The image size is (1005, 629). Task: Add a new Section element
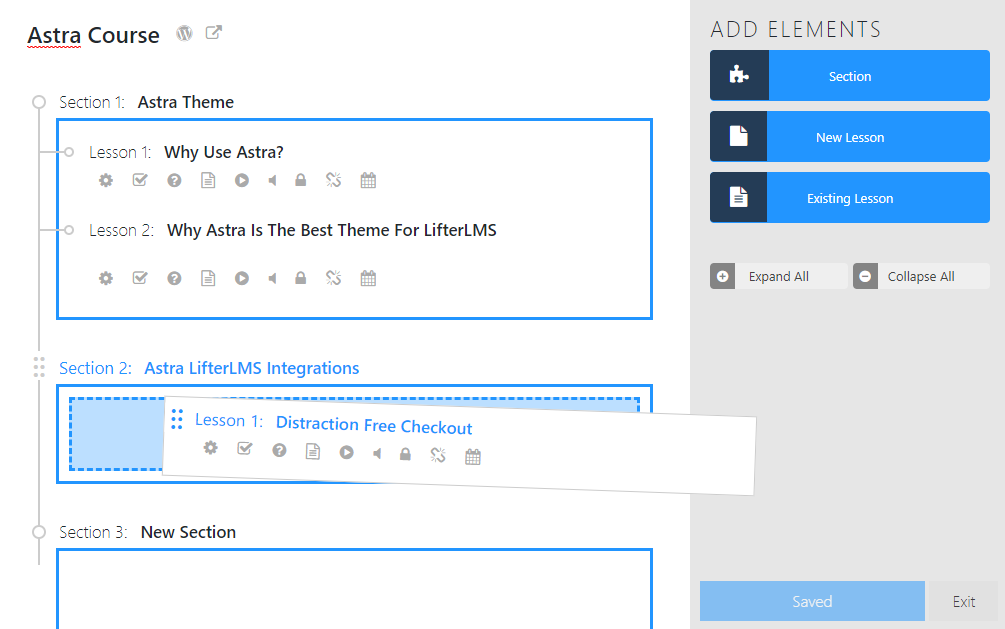tap(850, 76)
